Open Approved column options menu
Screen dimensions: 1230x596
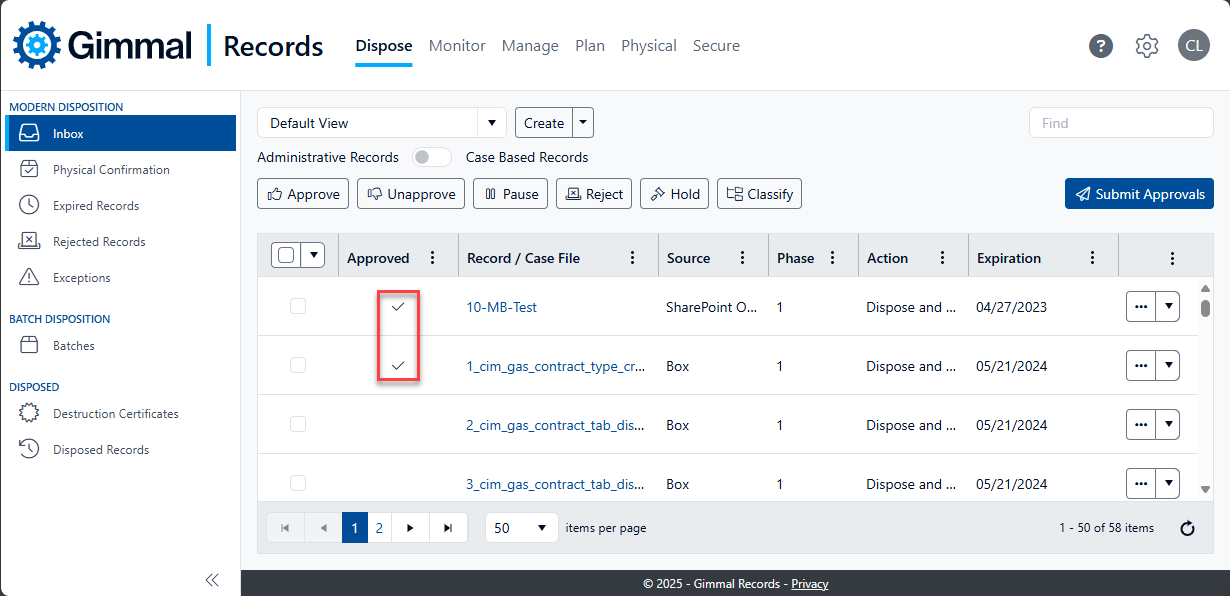[432, 258]
